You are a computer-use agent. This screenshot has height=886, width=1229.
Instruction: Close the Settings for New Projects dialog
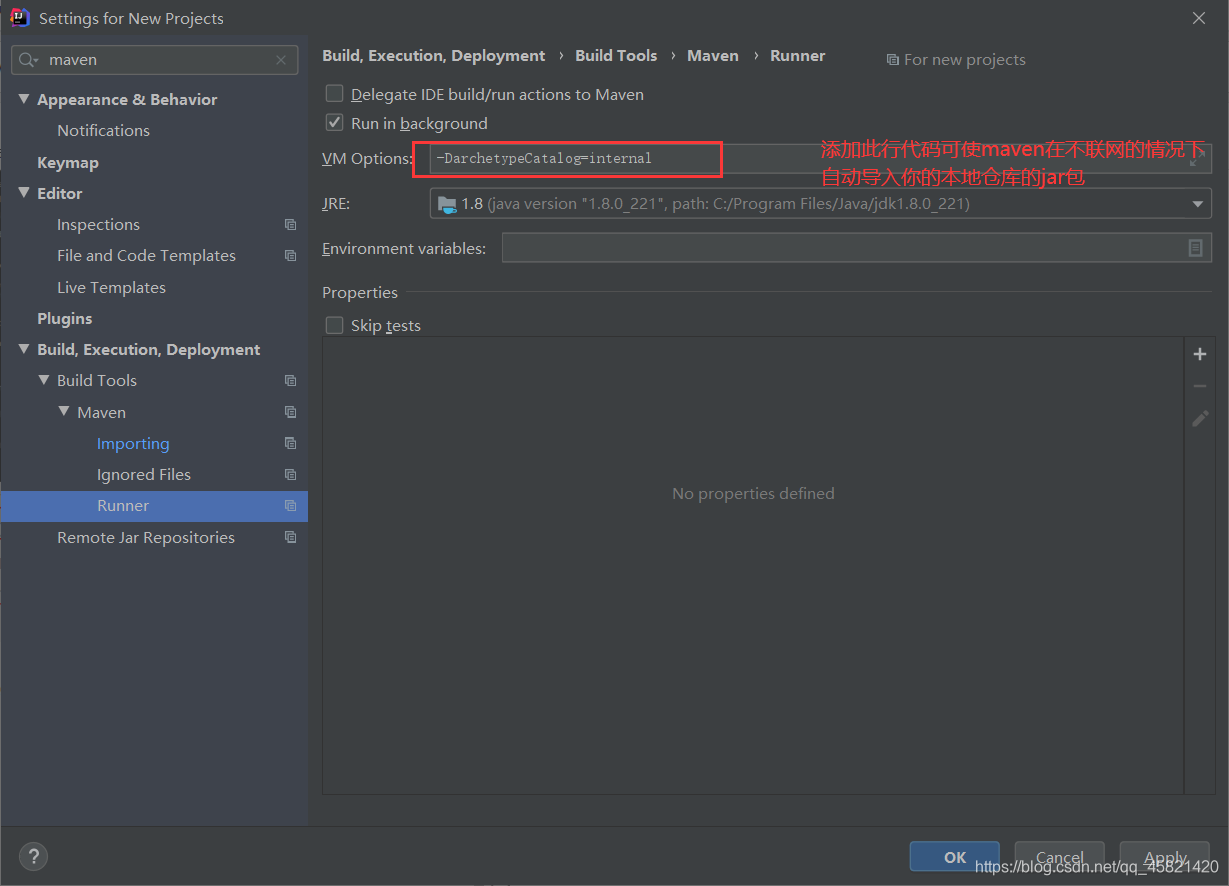click(1199, 18)
